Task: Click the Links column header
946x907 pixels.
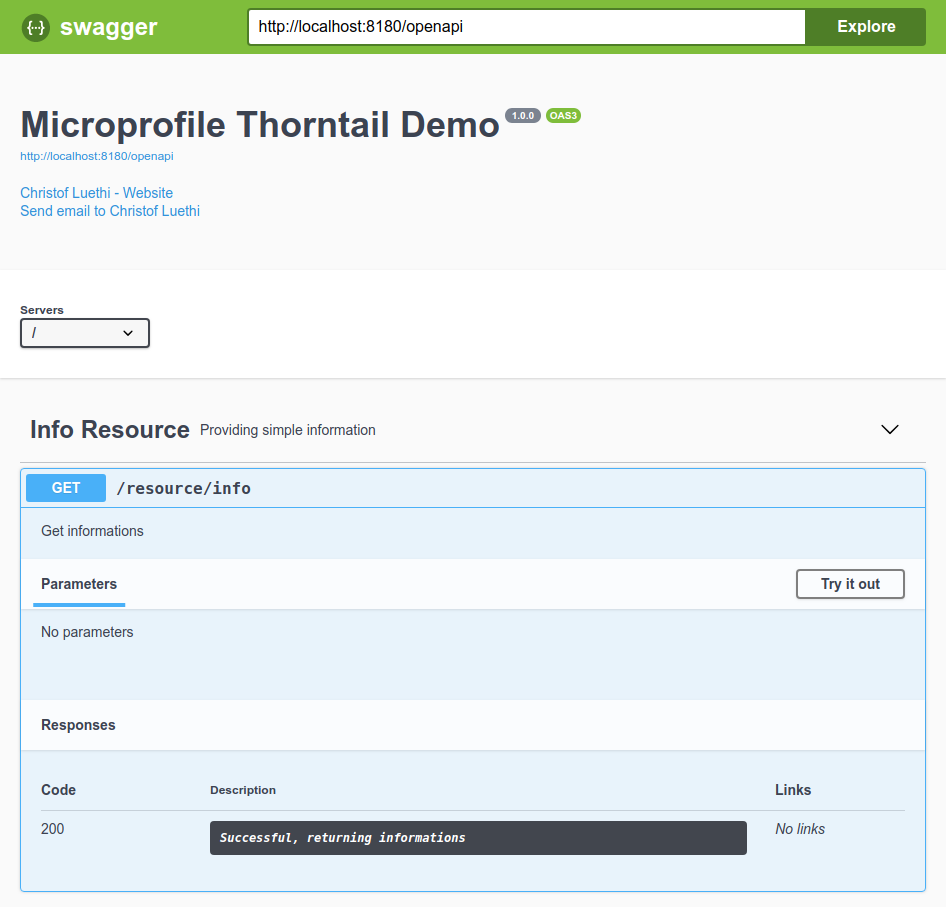Action: 793,790
